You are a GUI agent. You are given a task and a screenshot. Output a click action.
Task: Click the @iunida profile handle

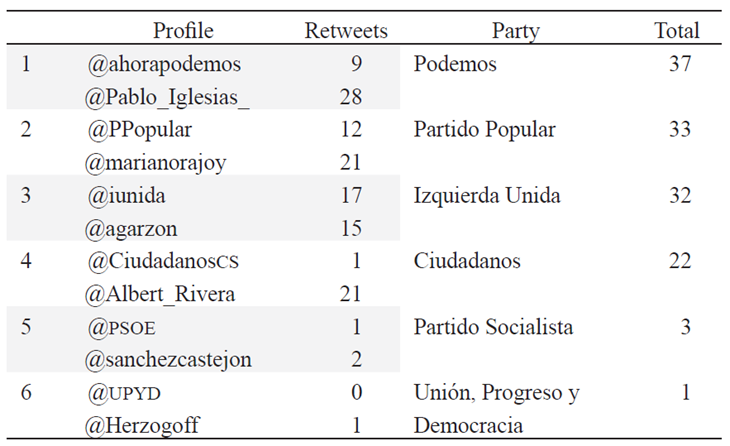pyautogui.click(x=128, y=196)
